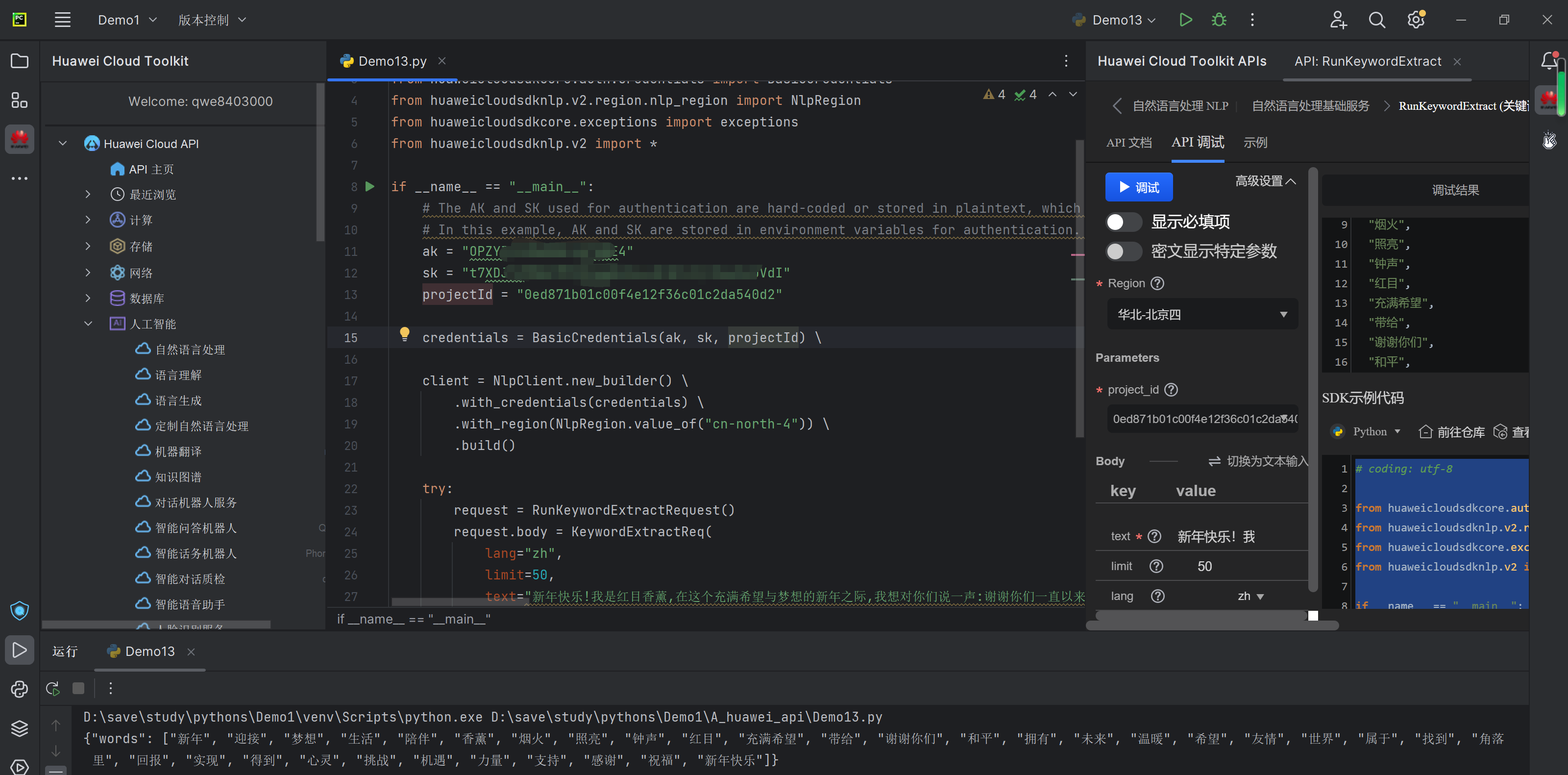Start debugging with the bug icon
Image resolution: width=1568 pixels, height=775 pixels.
1219,20
